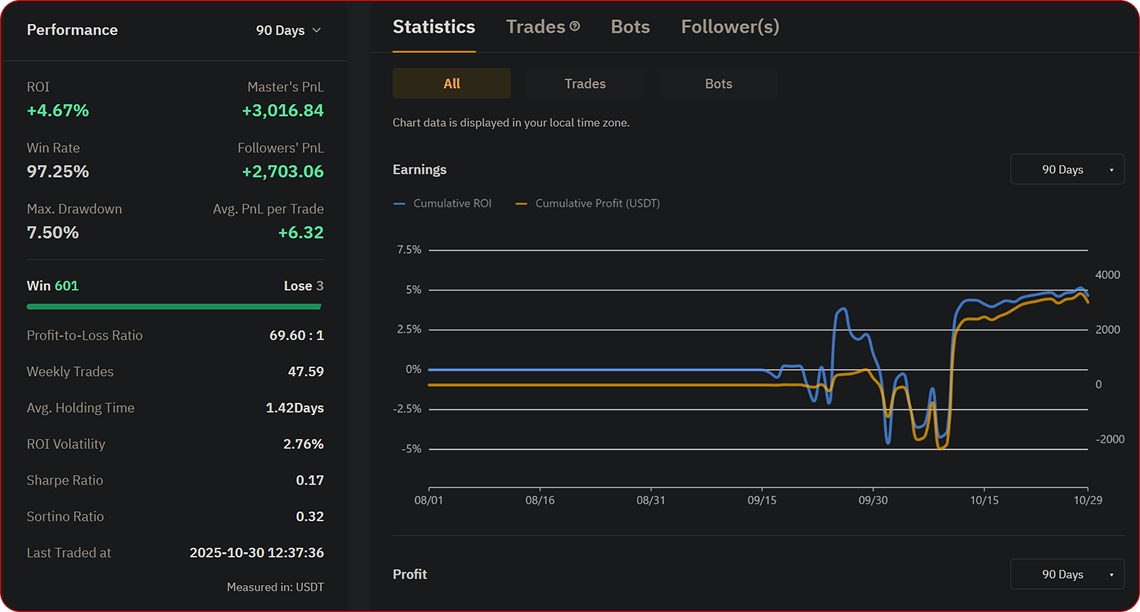Click the Sortino Ratio label
This screenshot has width=1140, height=612.
(65, 516)
